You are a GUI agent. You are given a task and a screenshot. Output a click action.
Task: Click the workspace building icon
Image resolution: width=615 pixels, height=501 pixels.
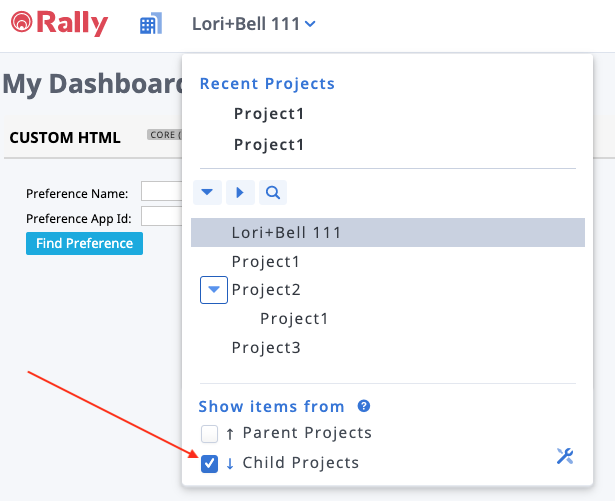click(150, 24)
